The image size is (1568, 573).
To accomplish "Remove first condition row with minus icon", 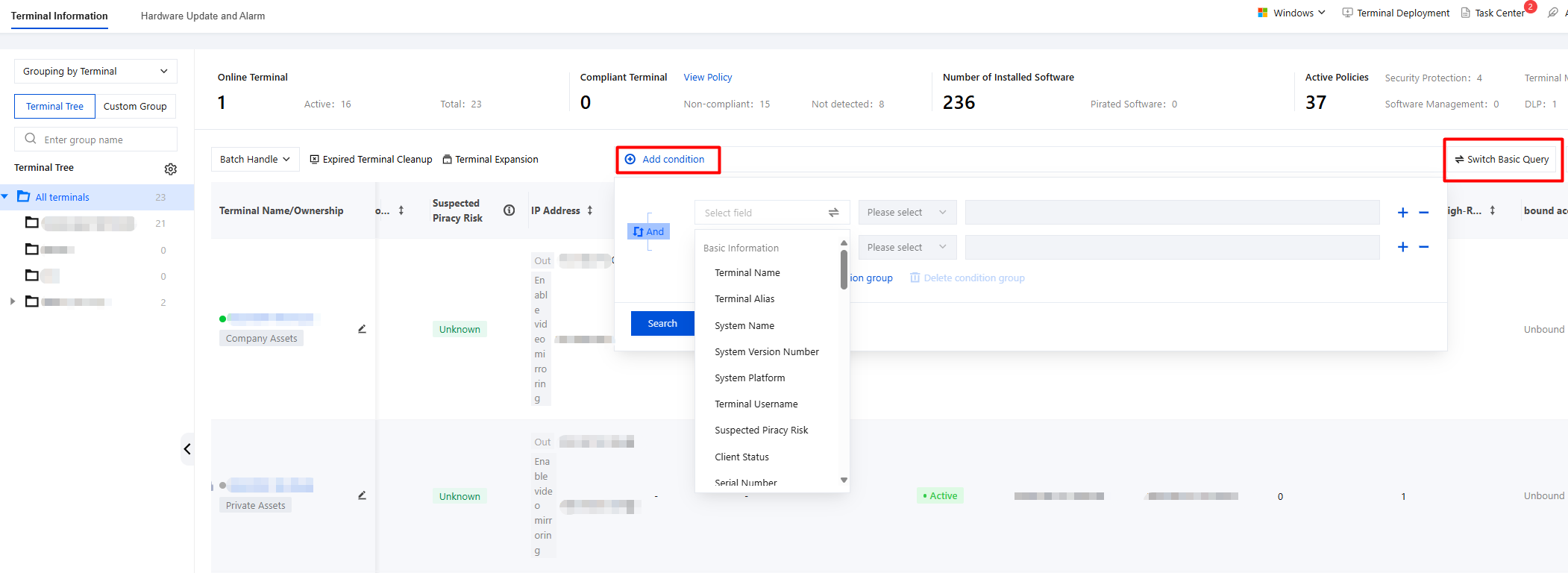I will pos(1423,213).
